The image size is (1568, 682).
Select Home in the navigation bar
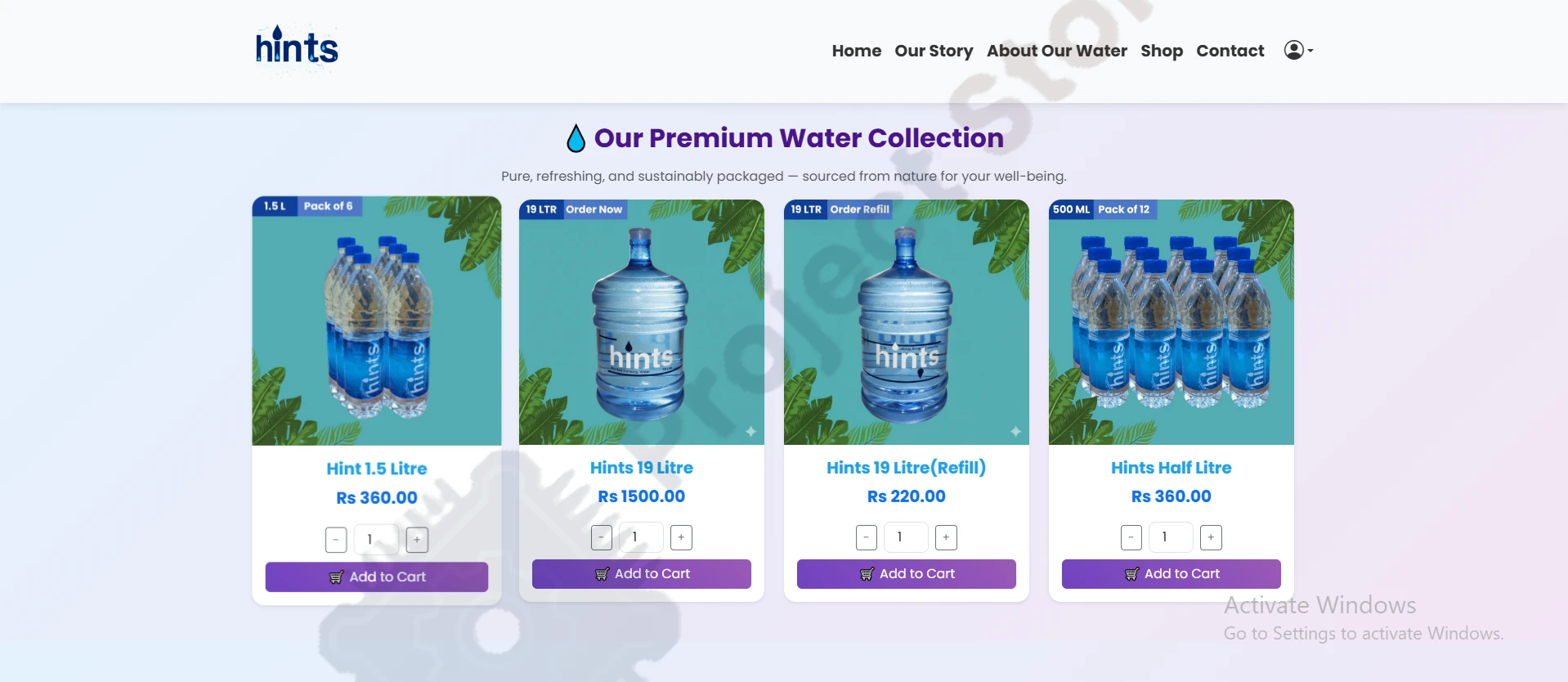coord(855,51)
